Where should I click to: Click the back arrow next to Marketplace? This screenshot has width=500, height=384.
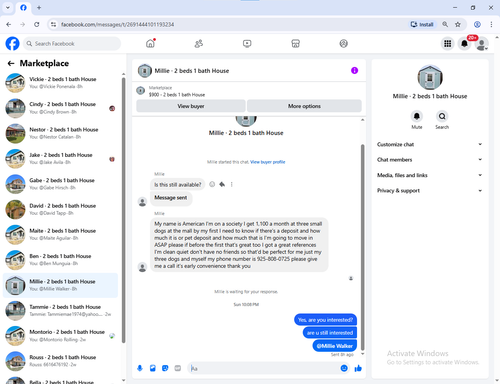(11, 63)
